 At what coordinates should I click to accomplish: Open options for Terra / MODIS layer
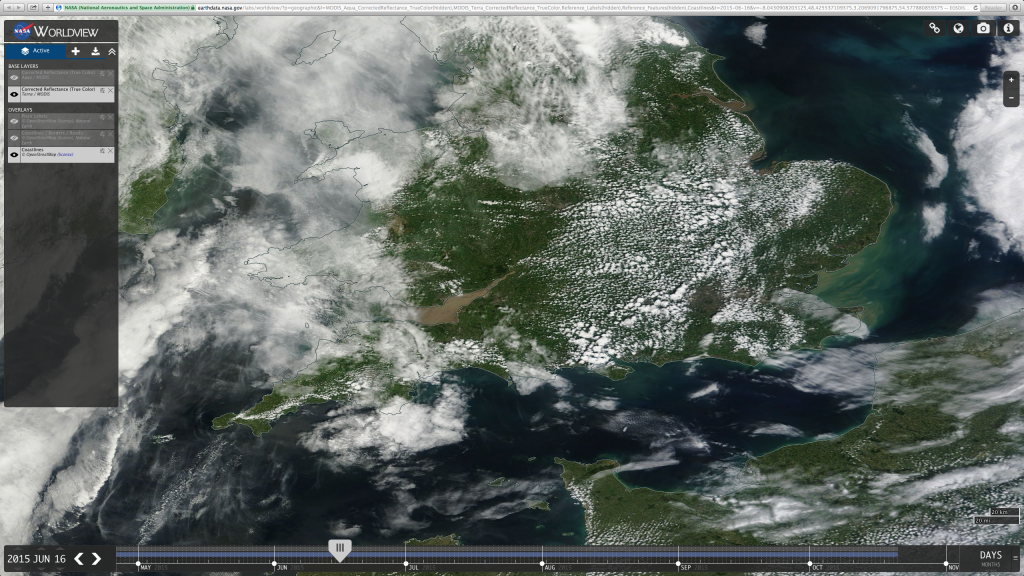tap(102, 90)
